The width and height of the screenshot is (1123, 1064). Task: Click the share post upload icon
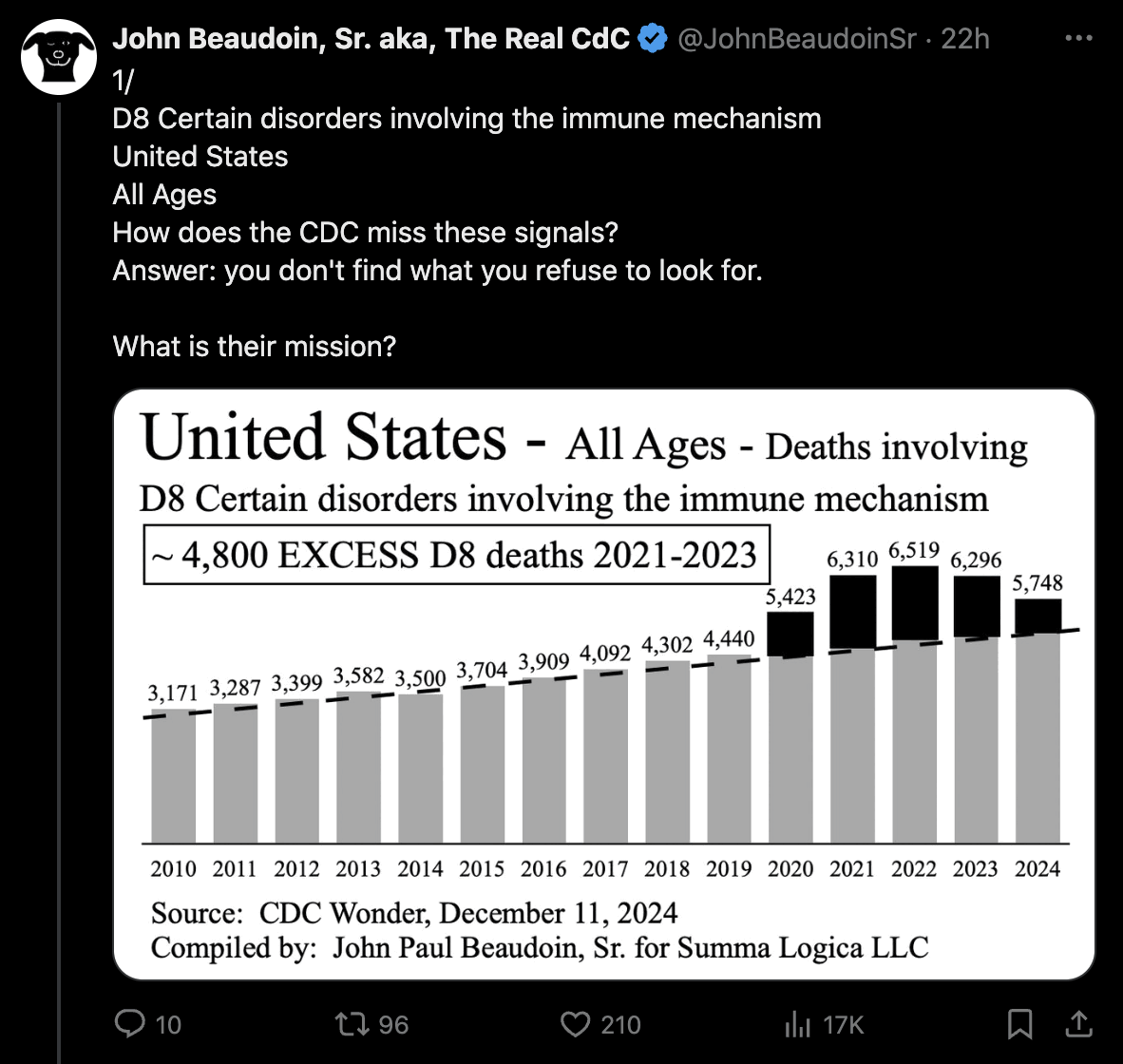coord(1077,1023)
